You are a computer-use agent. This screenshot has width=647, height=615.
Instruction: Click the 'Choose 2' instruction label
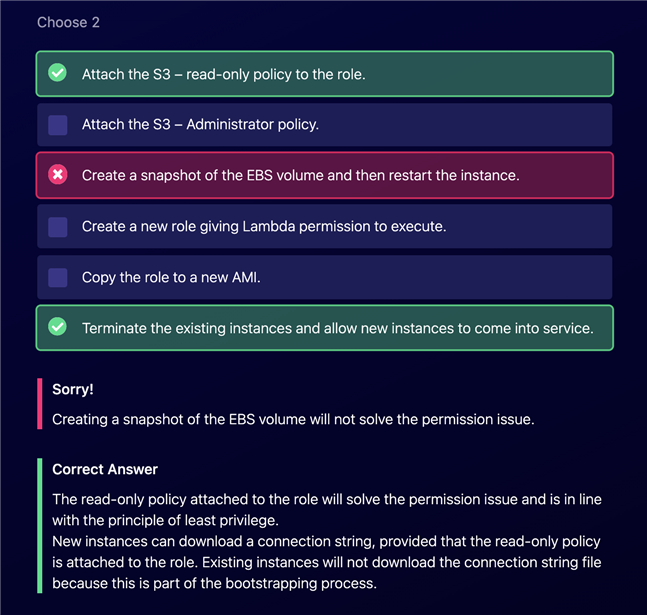click(x=68, y=22)
